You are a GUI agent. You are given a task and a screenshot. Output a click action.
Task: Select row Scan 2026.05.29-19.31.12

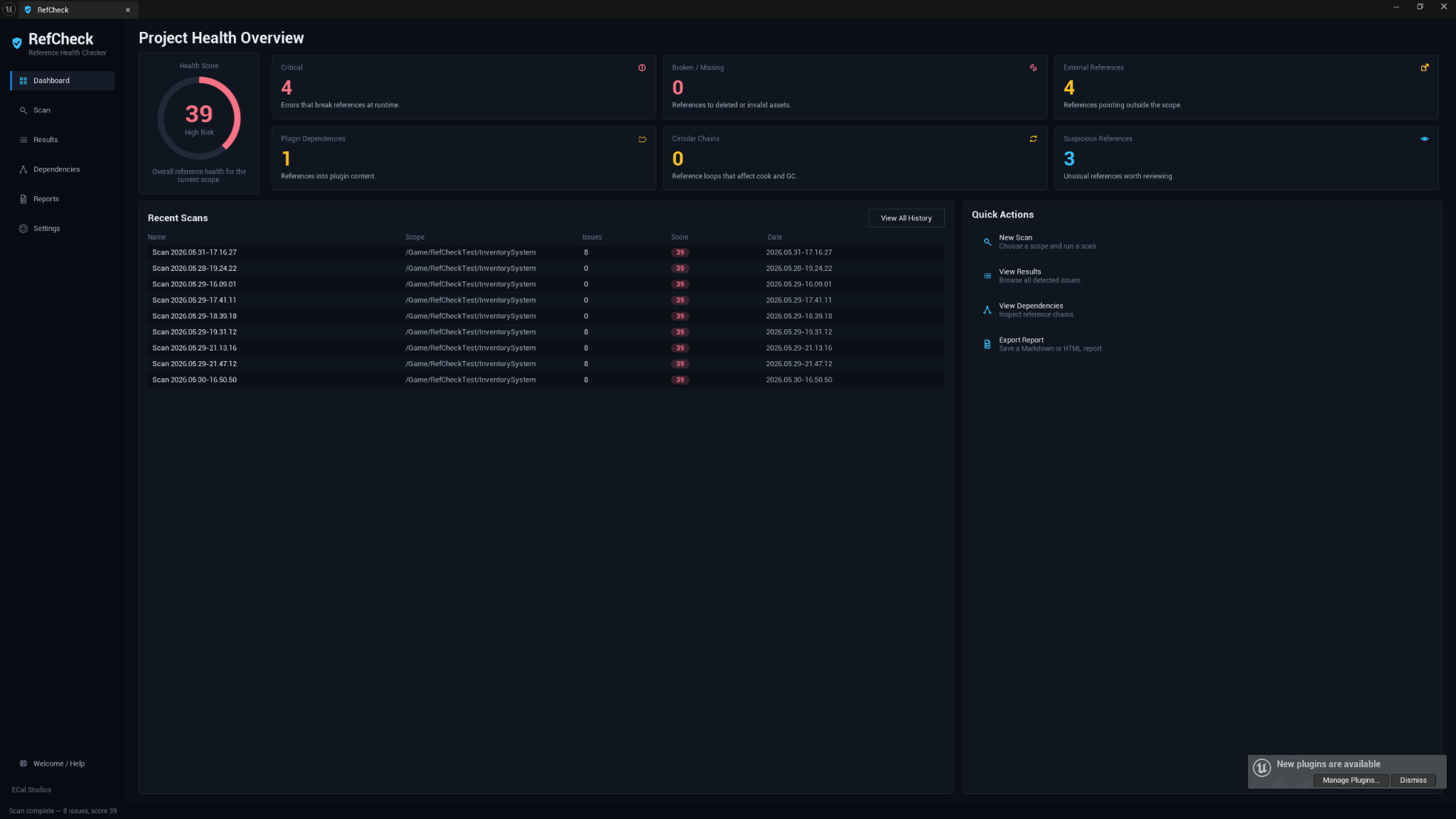(x=546, y=332)
